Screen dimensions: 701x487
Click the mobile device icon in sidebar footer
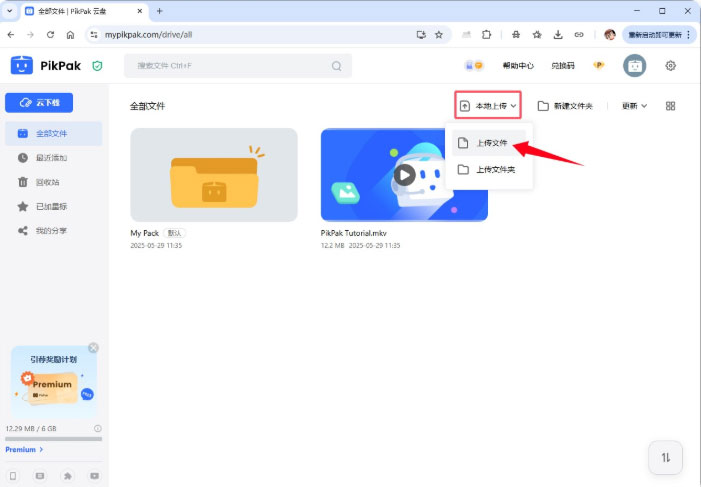[x=13, y=476]
